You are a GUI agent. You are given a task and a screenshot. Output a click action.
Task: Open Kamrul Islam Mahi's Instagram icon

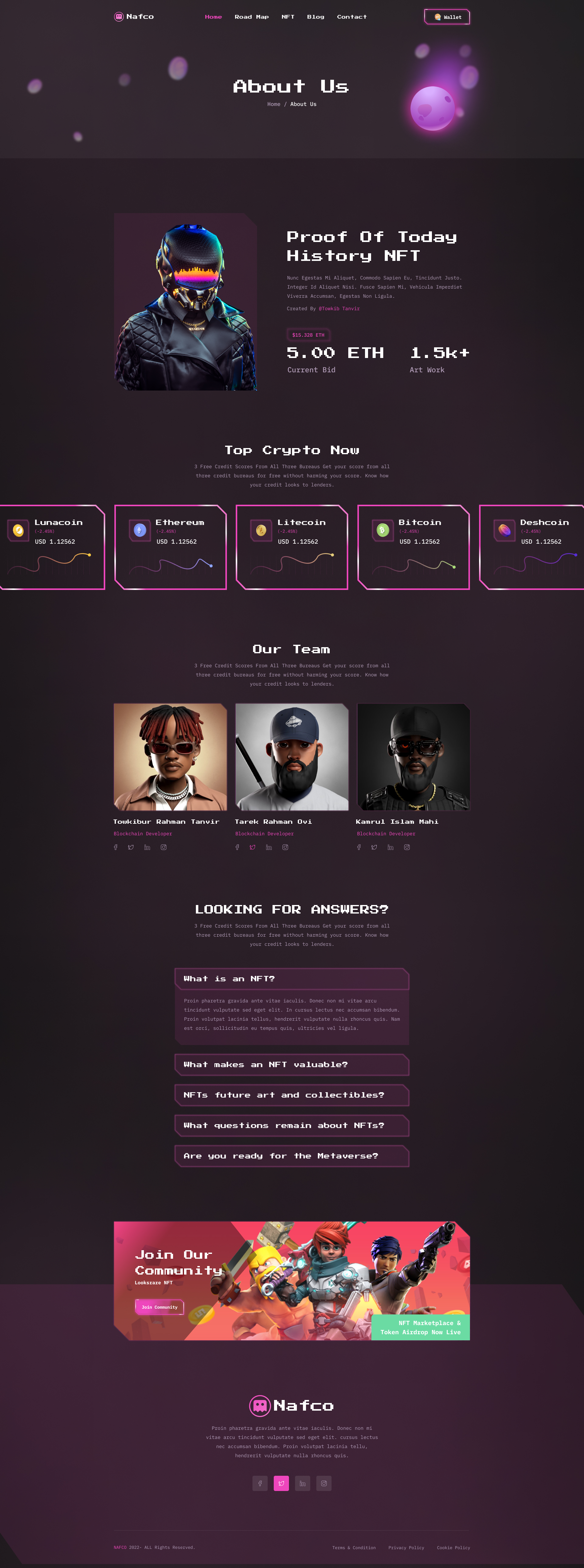coord(407,847)
